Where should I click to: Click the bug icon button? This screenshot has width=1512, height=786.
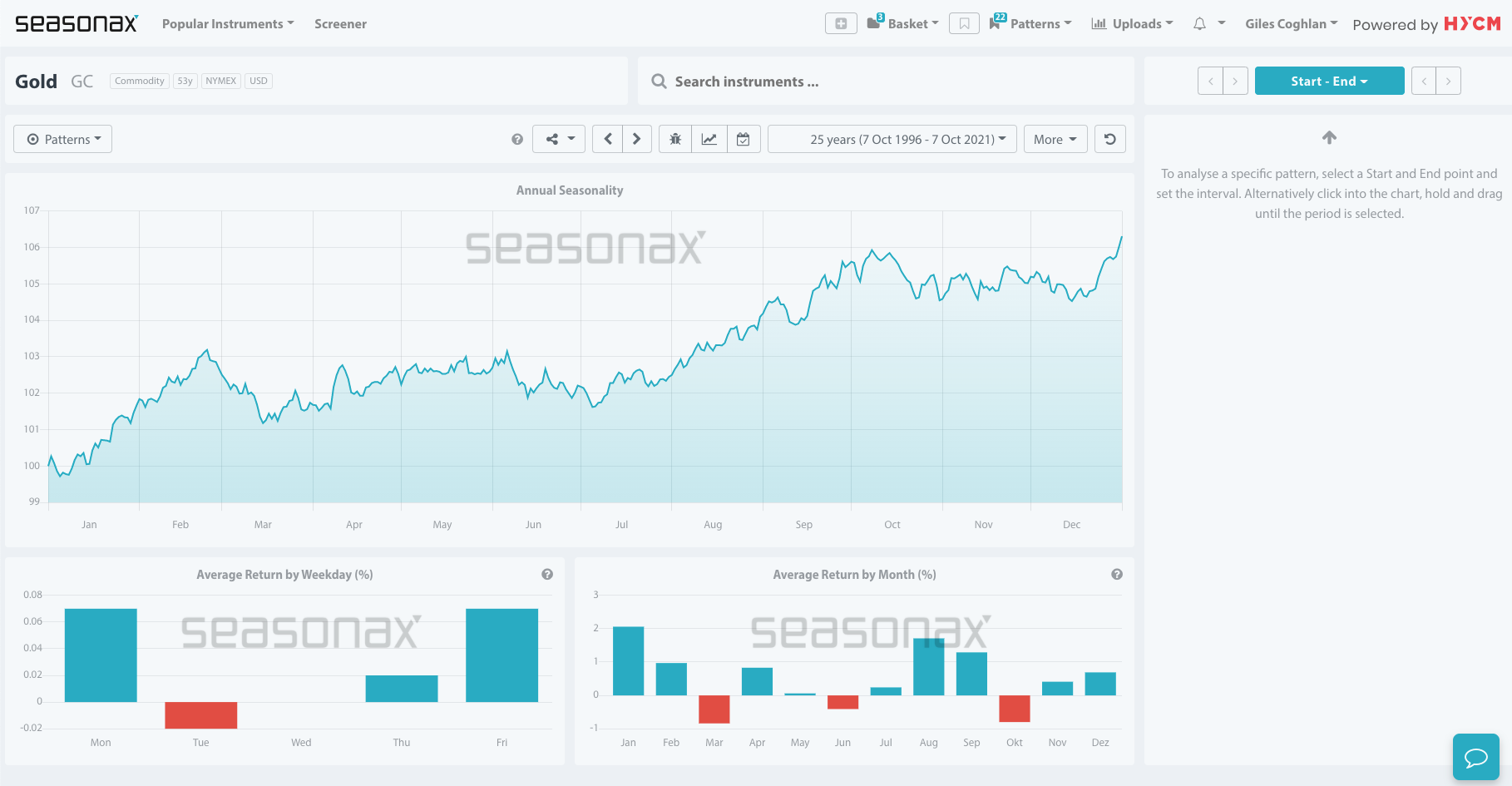(675, 139)
